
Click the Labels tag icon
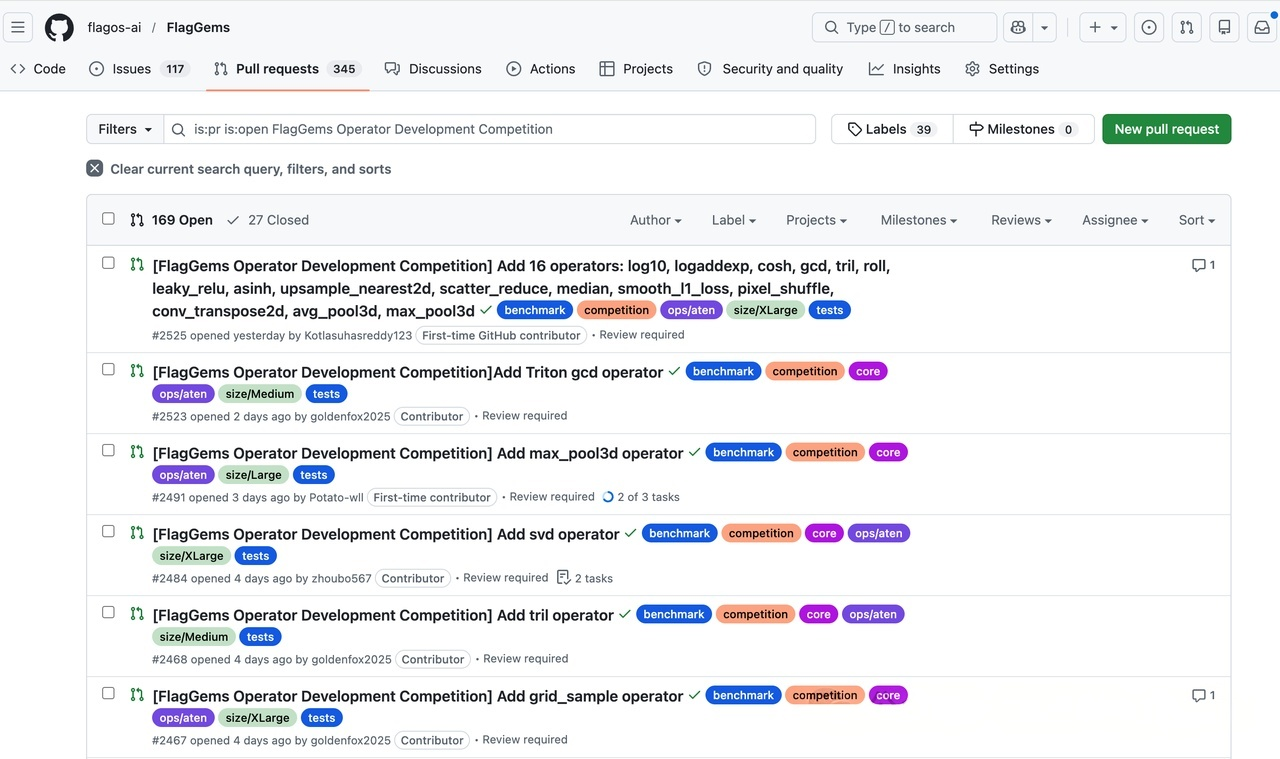[x=854, y=129]
